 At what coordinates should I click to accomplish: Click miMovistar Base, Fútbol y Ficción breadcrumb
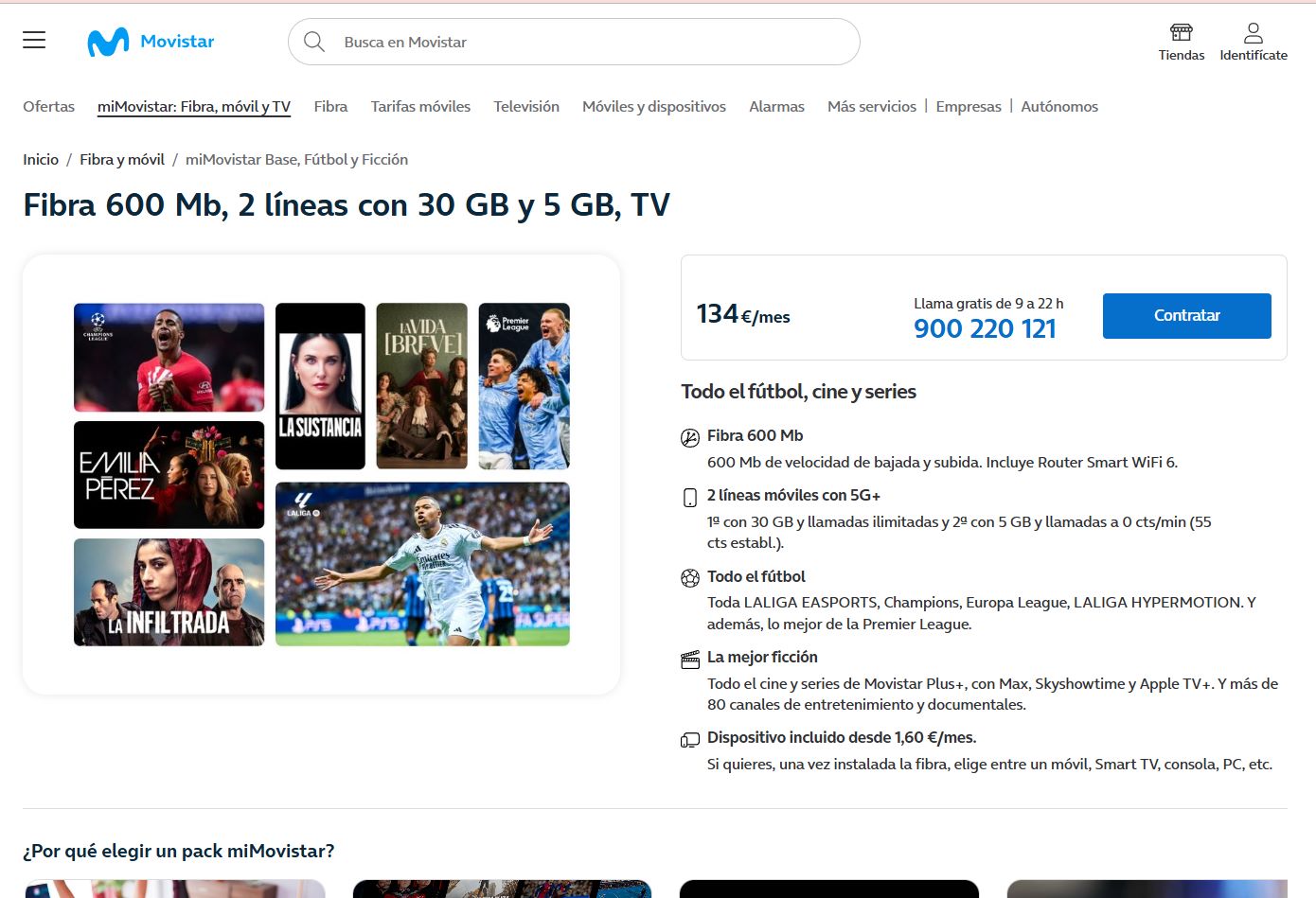[296, 159]
